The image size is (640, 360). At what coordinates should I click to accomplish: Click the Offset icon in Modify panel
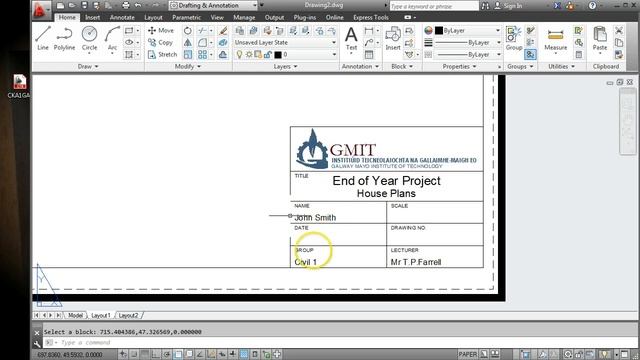(223, 54)
